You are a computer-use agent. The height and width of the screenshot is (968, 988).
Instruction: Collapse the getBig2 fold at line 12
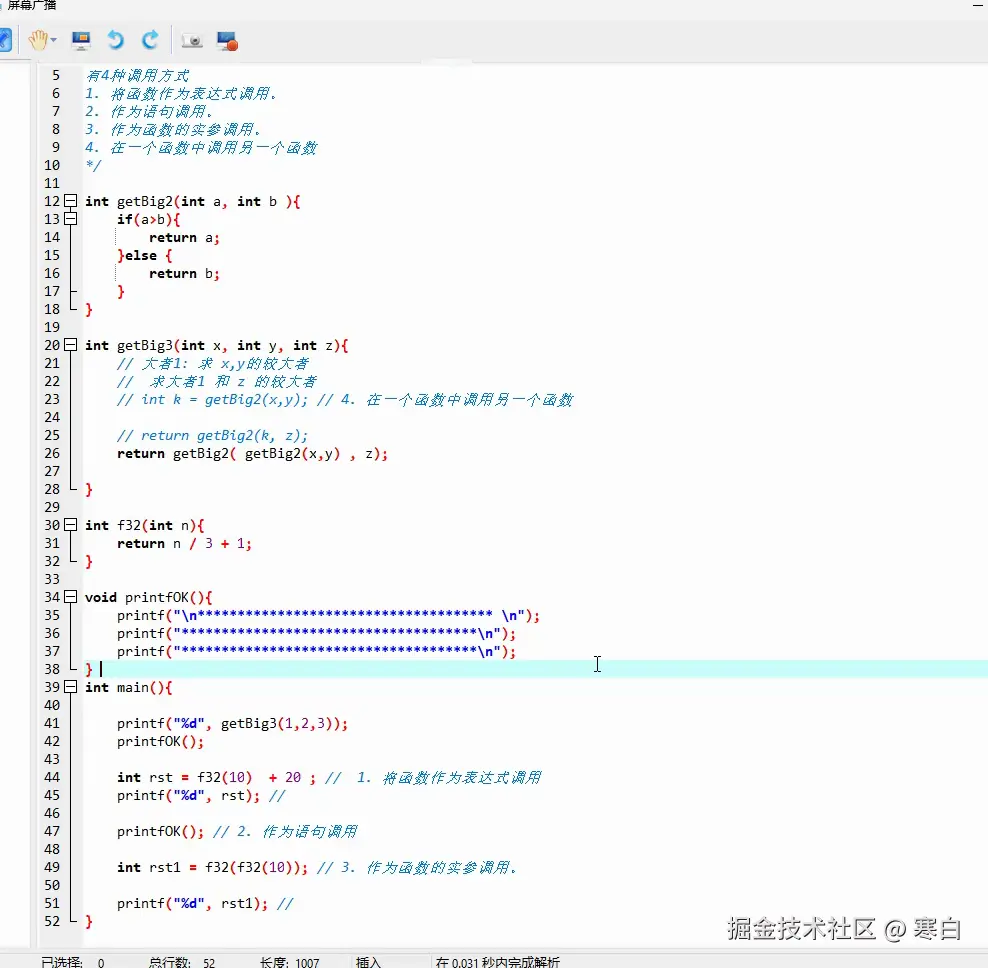71,201
